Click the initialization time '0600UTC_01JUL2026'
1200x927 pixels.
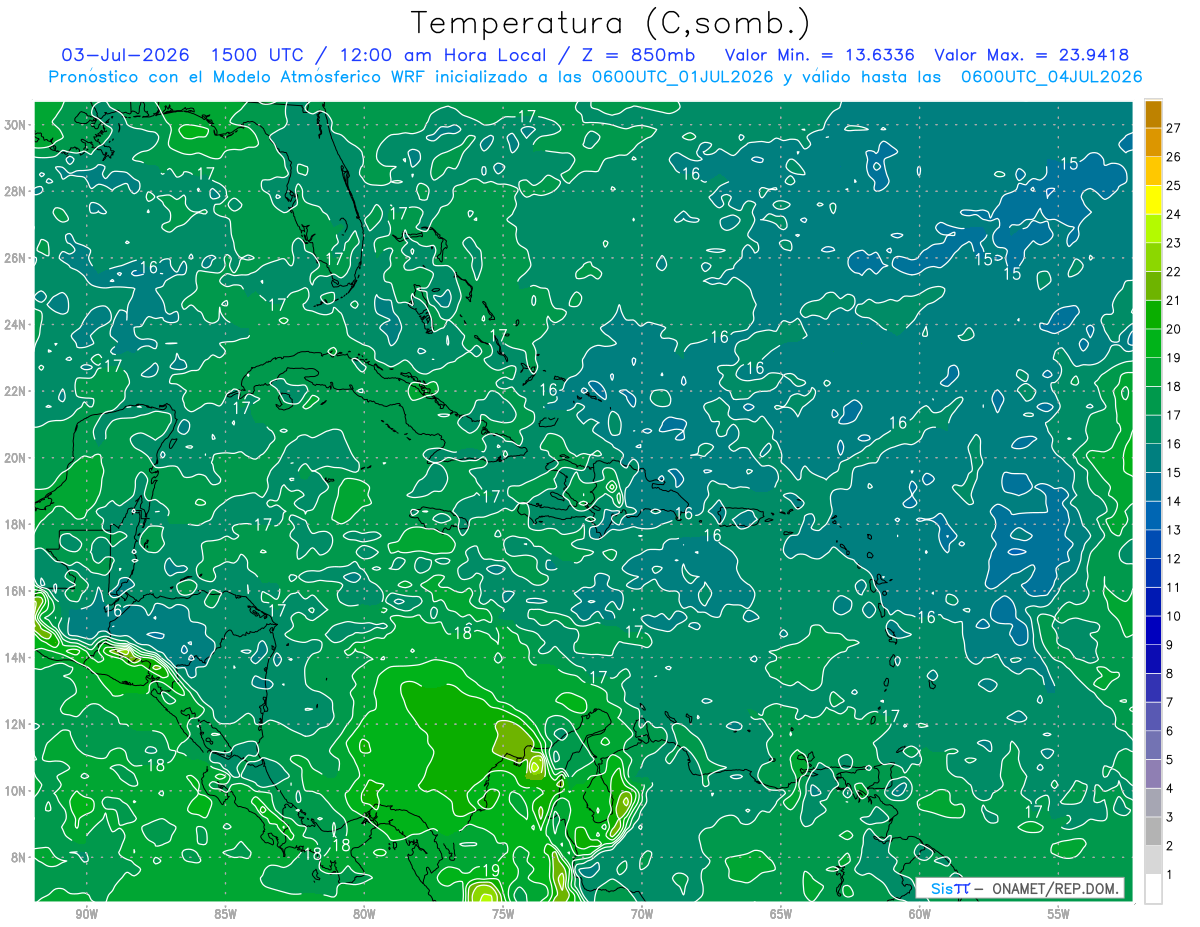(x=681, y=77)
